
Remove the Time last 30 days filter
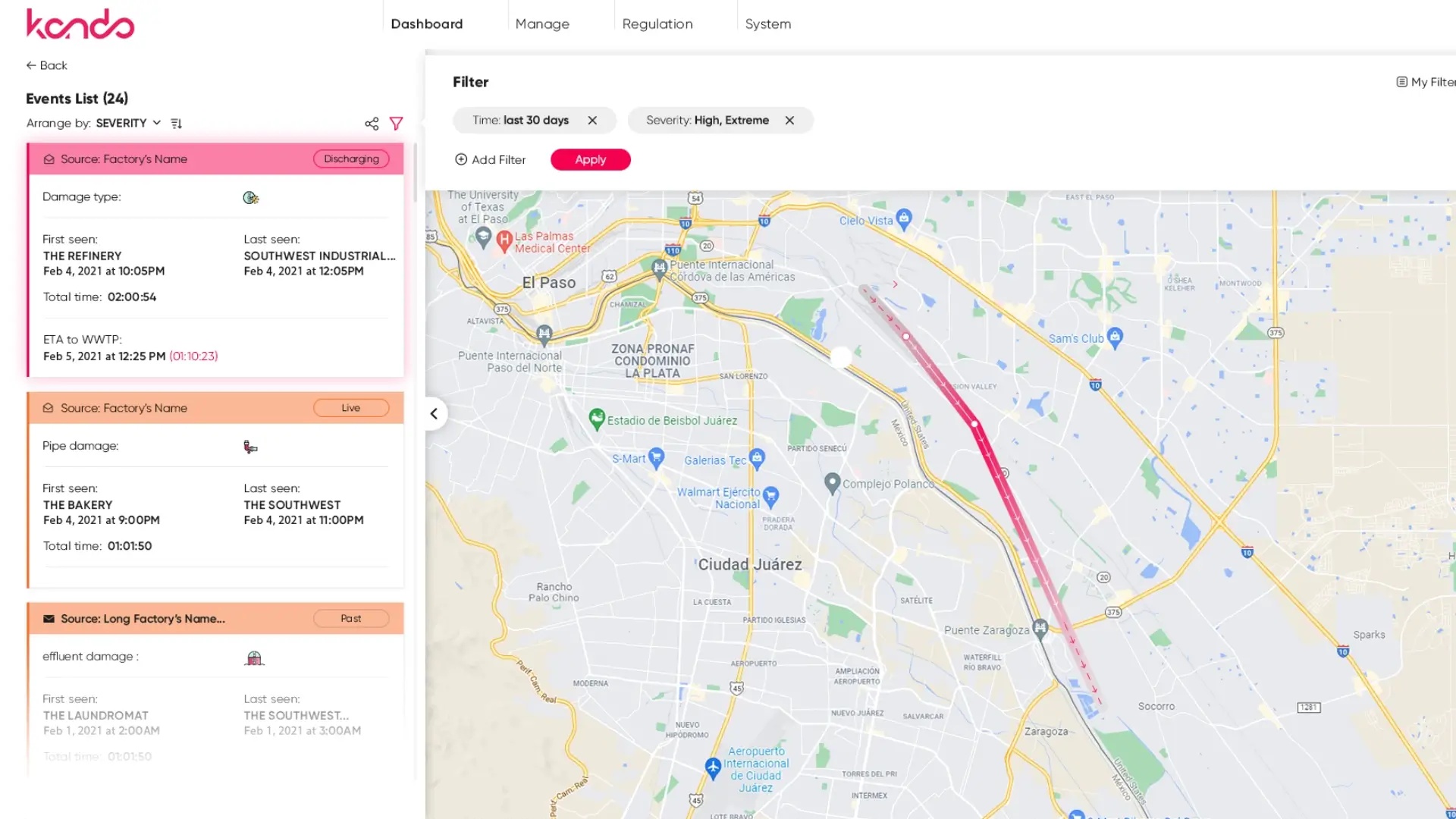click(592, 121)
